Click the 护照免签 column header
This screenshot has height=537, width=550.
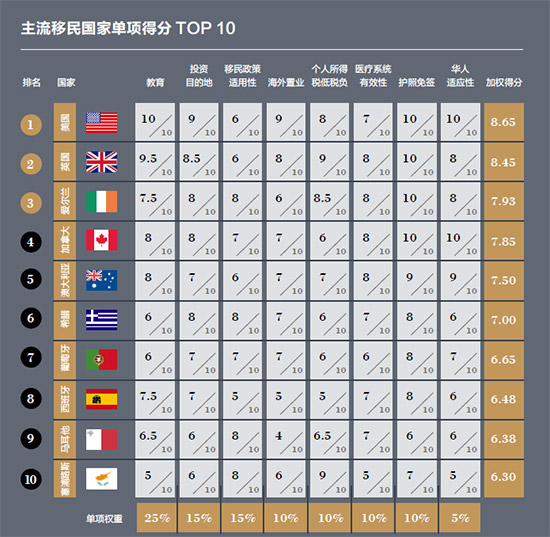point(417,82)
